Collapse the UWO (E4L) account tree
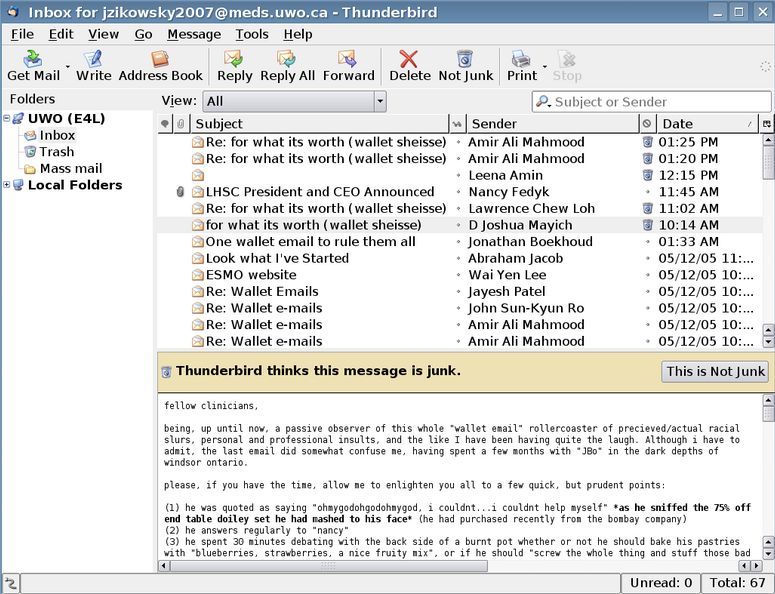The height and width of the screenshot is (594, 775). tap(8, 119)
